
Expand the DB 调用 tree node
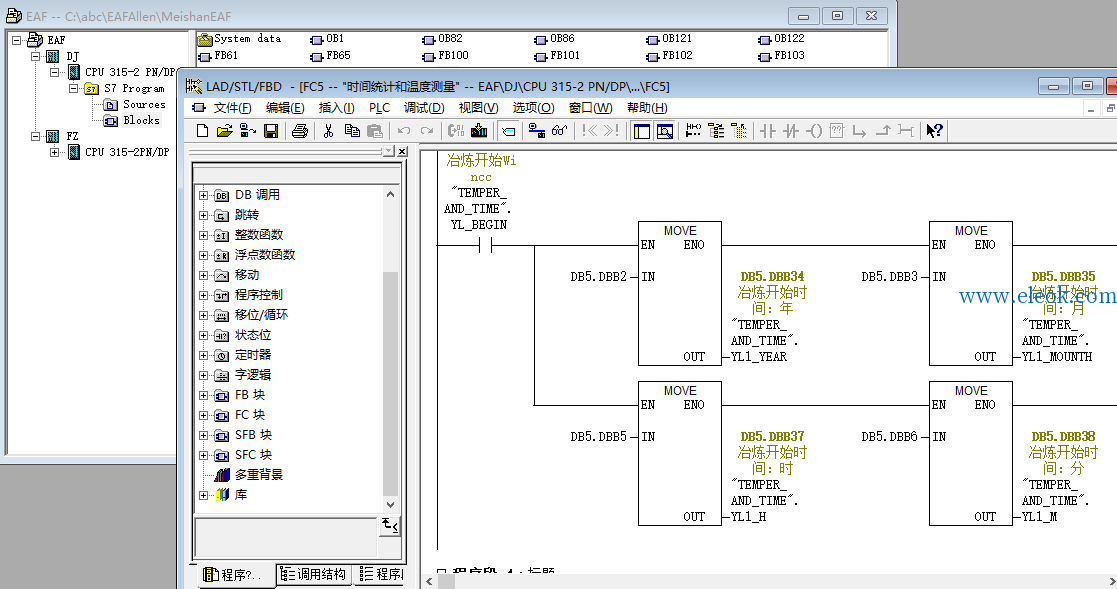point(204,195)
